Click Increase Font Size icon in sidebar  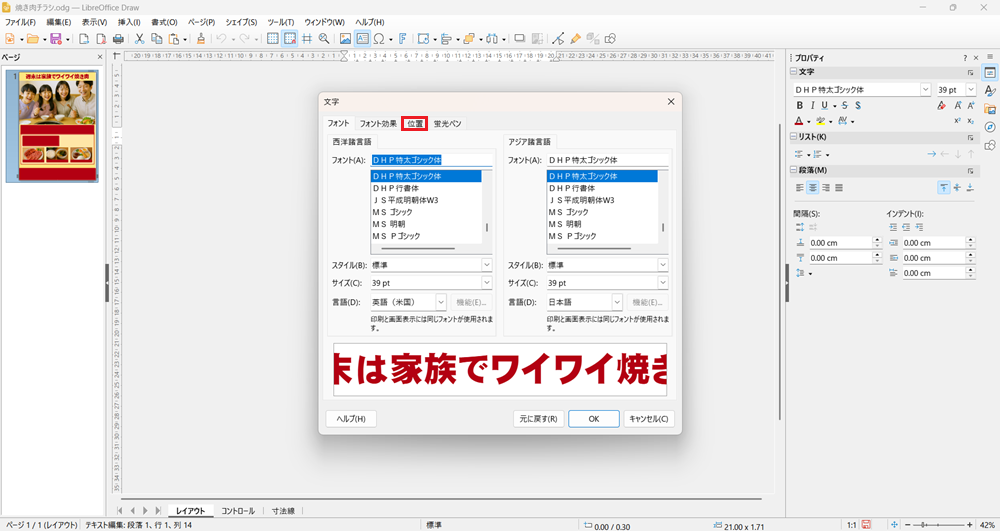(957, 106)
